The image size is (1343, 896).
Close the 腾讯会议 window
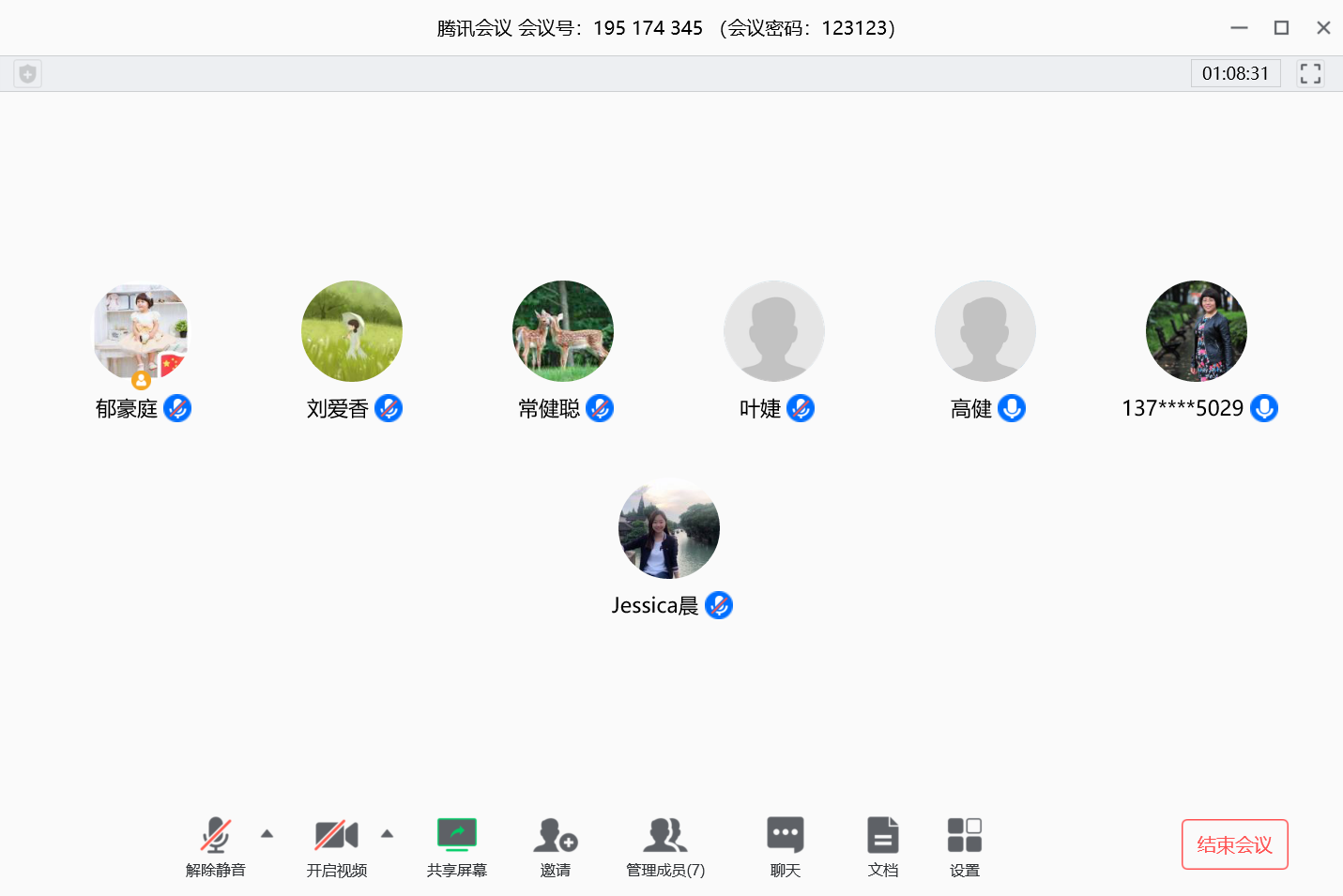point(1323,28)
